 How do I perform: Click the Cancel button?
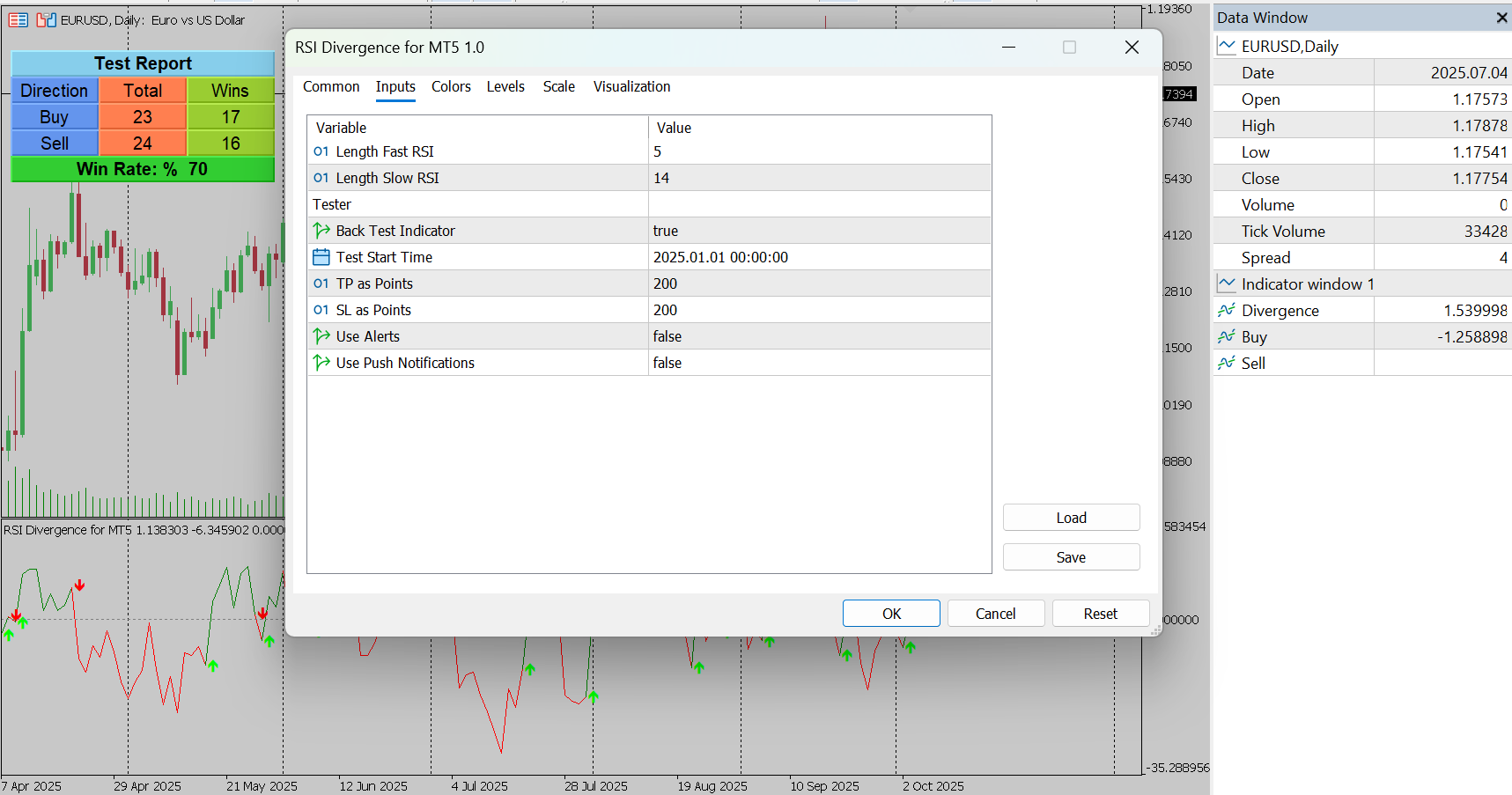point(996,614)
